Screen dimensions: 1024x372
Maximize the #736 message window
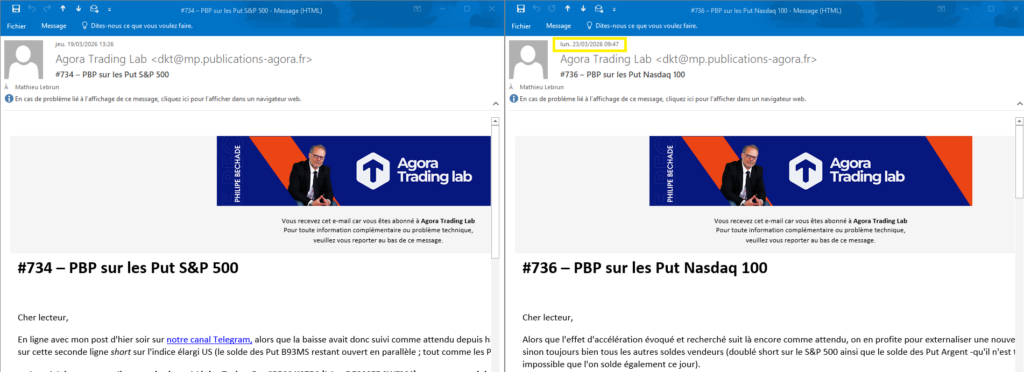tap(990, 9)
